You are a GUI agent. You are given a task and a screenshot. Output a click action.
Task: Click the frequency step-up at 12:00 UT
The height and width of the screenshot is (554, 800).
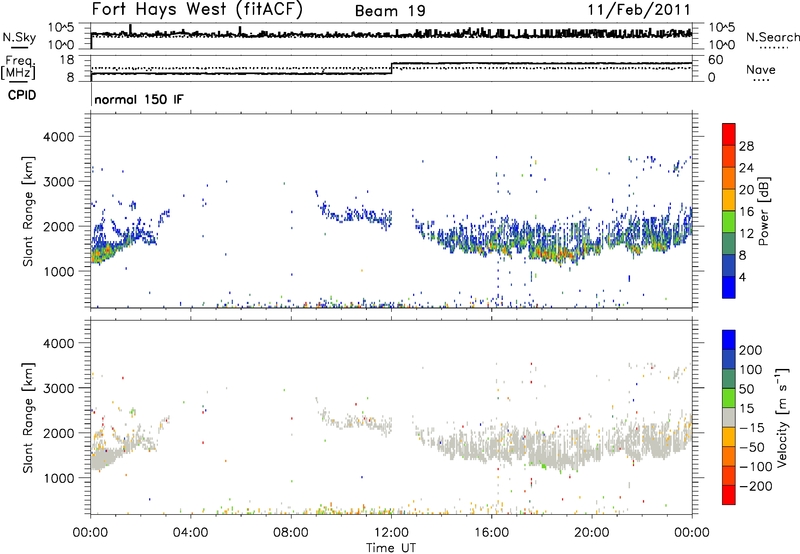(x=391, y=68)
